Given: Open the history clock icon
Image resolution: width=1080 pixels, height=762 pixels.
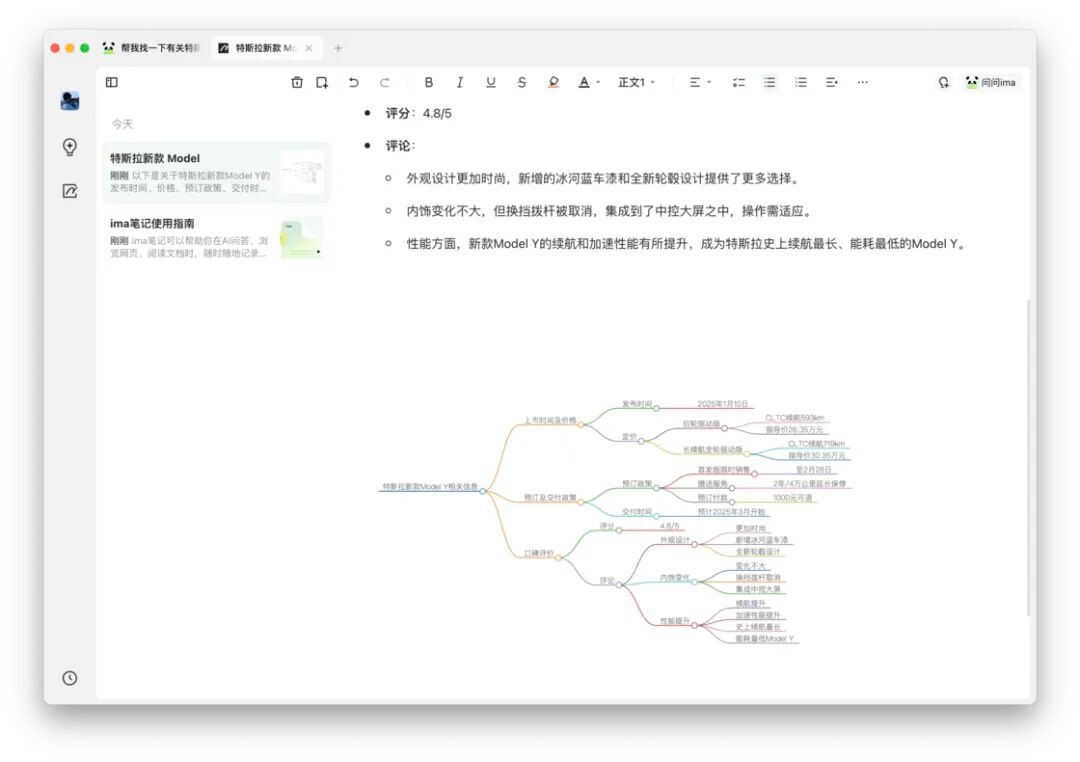Looking at the screenshot, I should 70,678.
